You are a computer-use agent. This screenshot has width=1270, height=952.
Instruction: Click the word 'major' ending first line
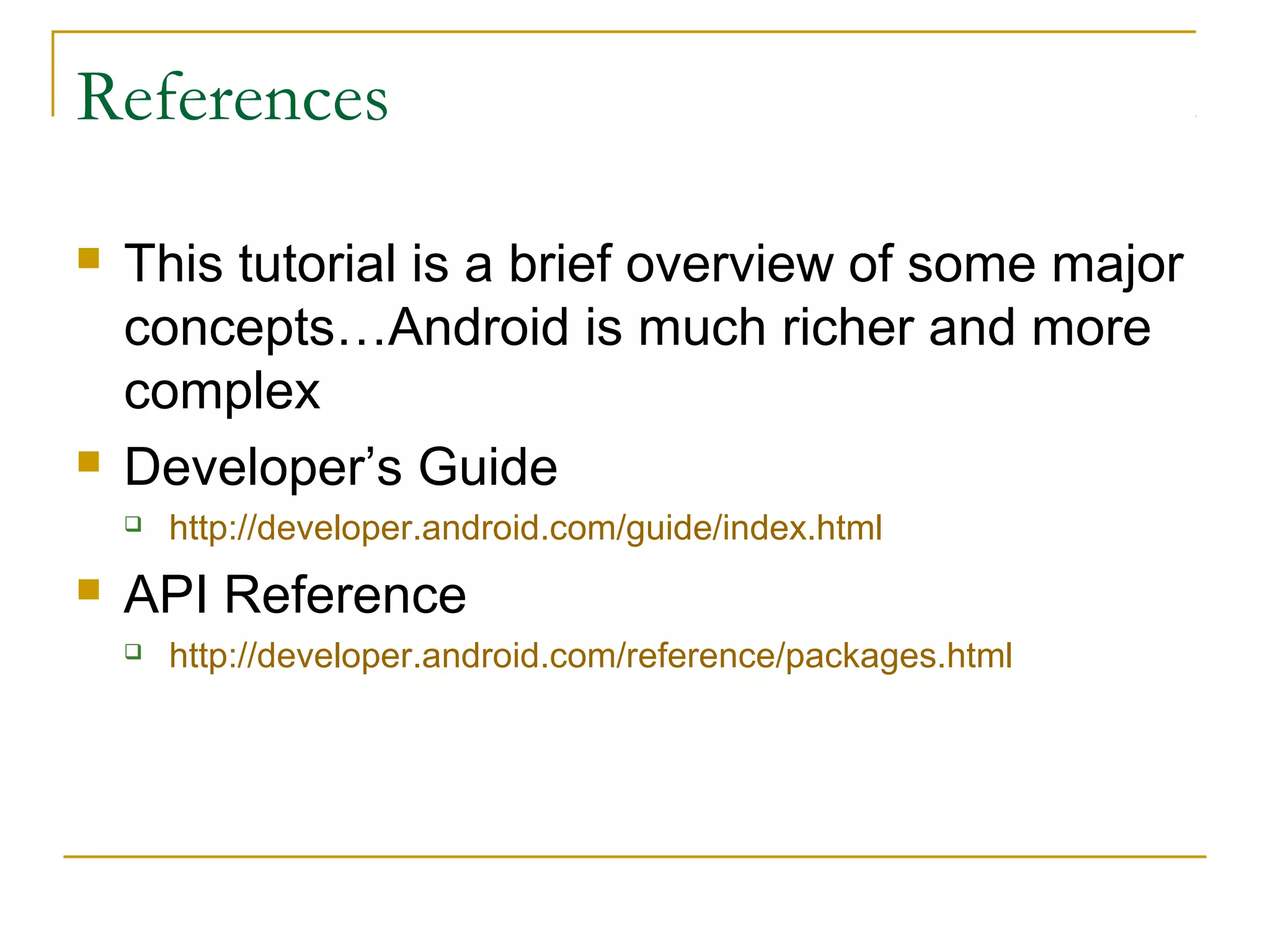click(1117, 265)
